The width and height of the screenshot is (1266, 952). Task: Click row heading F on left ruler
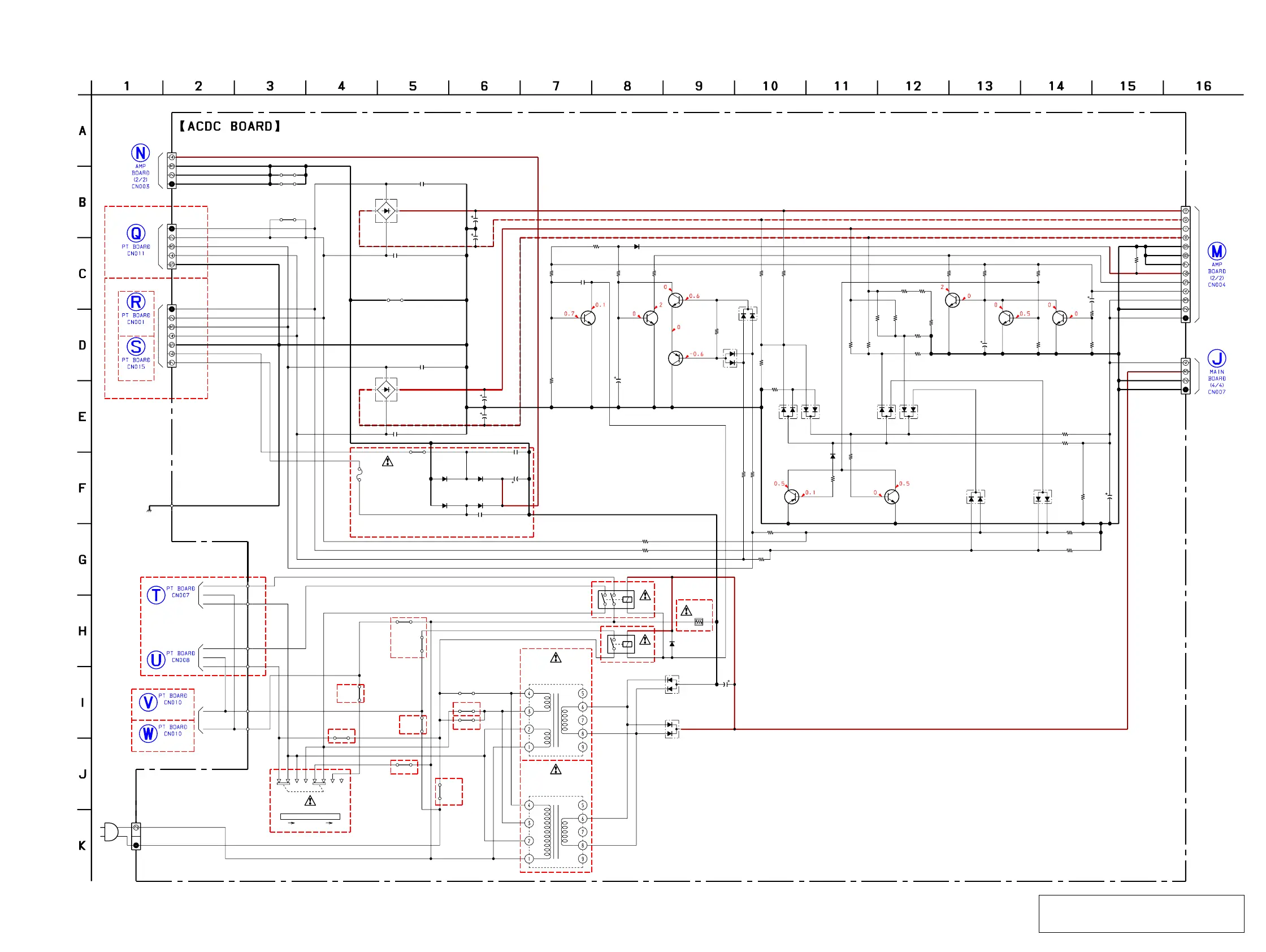(83, 488)
